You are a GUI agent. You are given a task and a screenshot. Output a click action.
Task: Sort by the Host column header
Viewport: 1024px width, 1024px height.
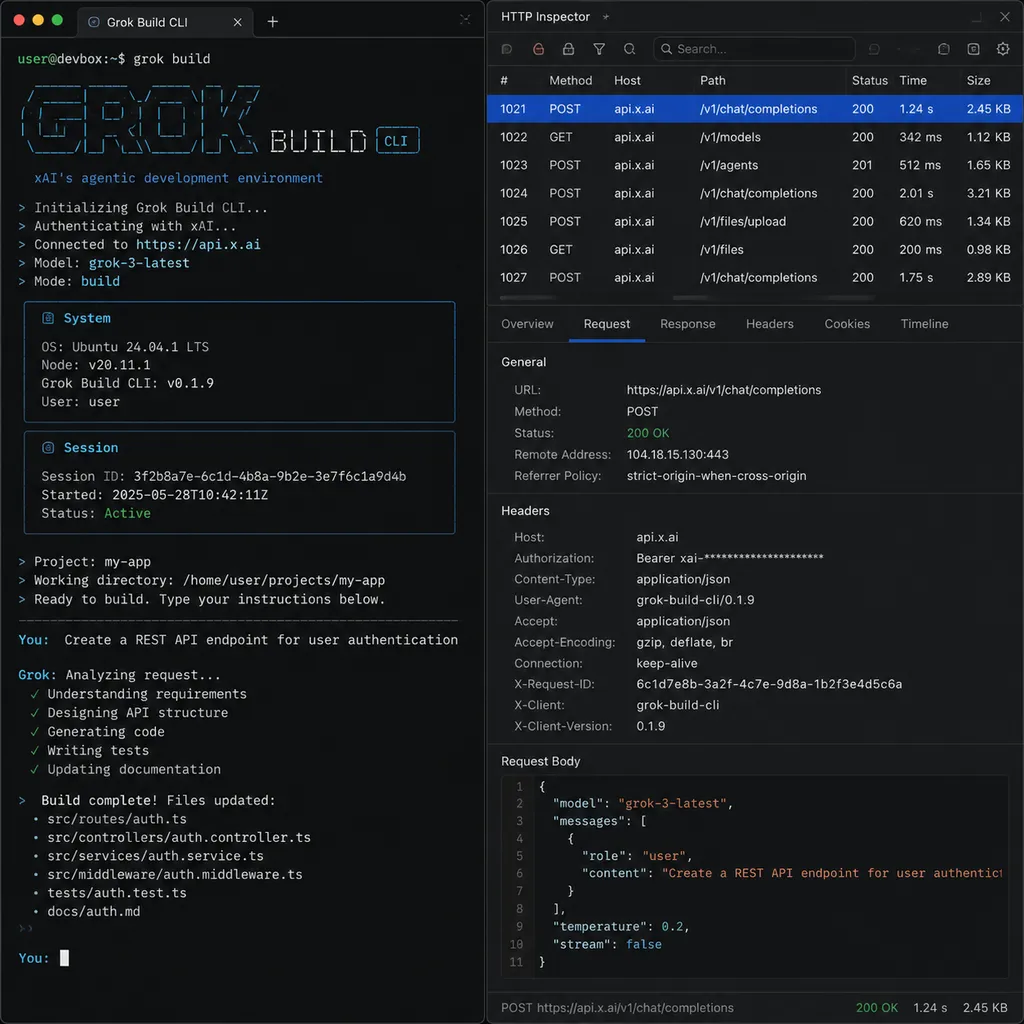(x=627, y=80)
